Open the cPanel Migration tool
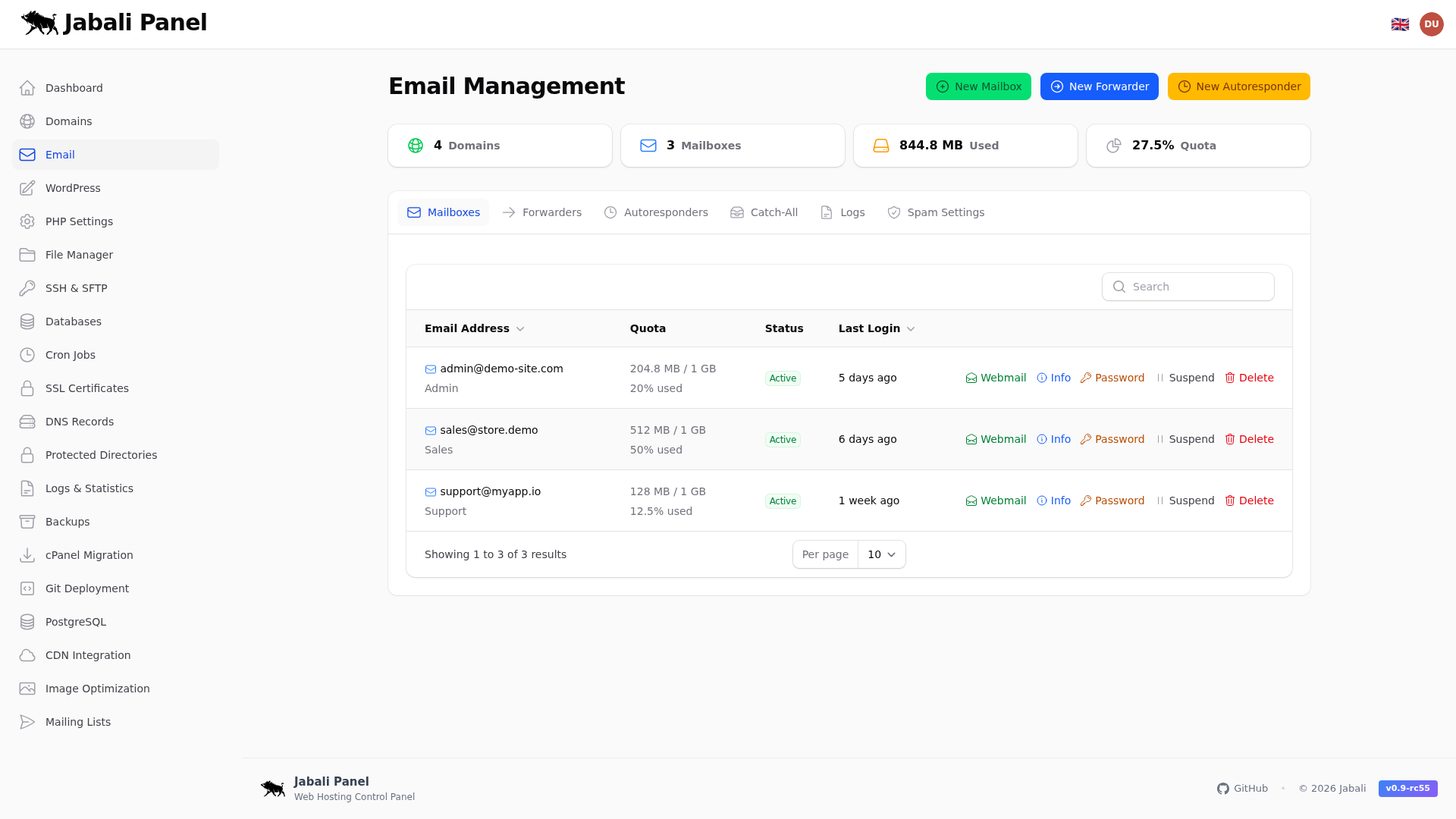Viewport: 1456px width, 819px height. [x=89, y=555]
